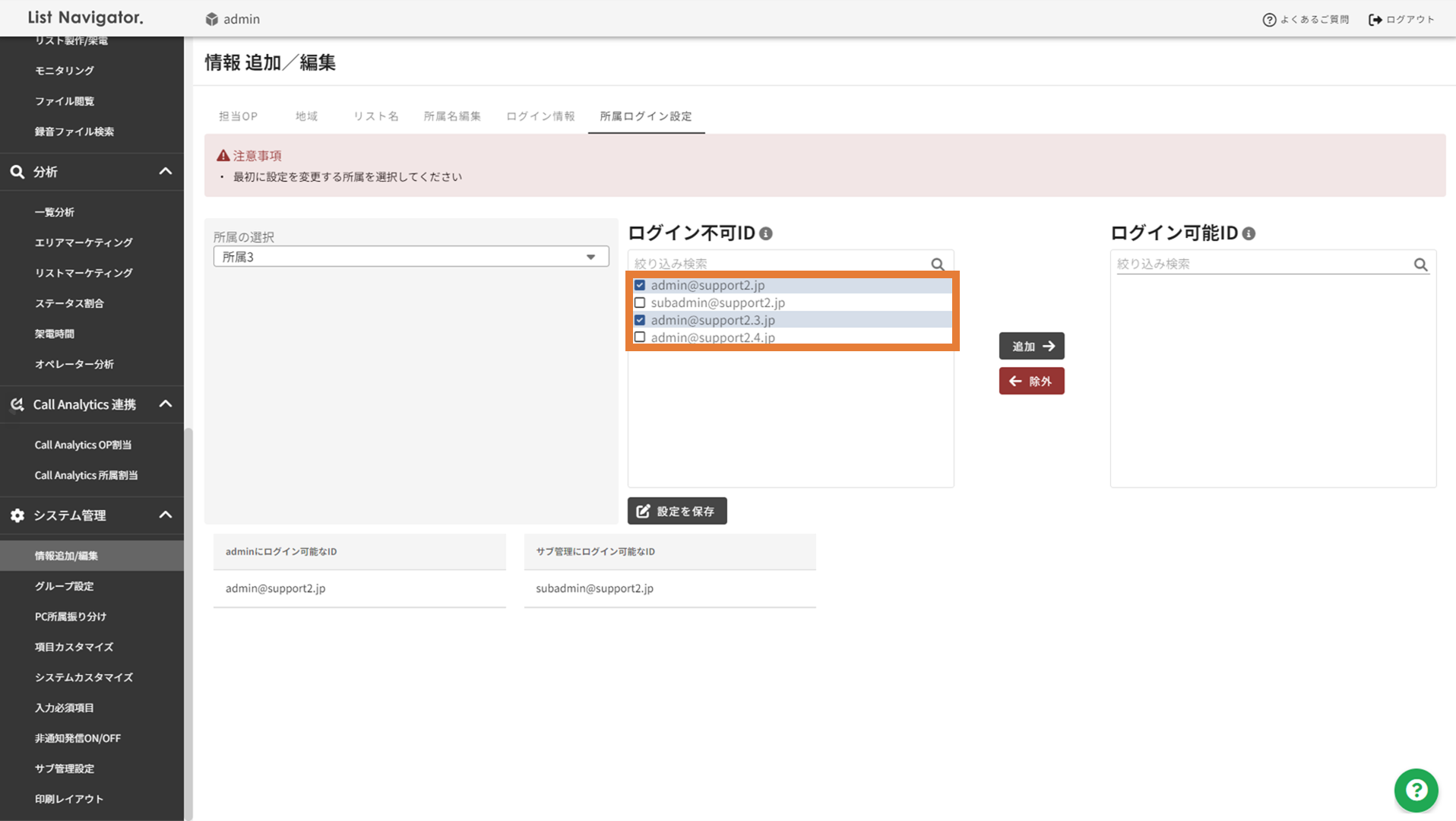Switch to the ログイン情報 tab
This screenshot has width=1456, height=821.
(540, 116)
